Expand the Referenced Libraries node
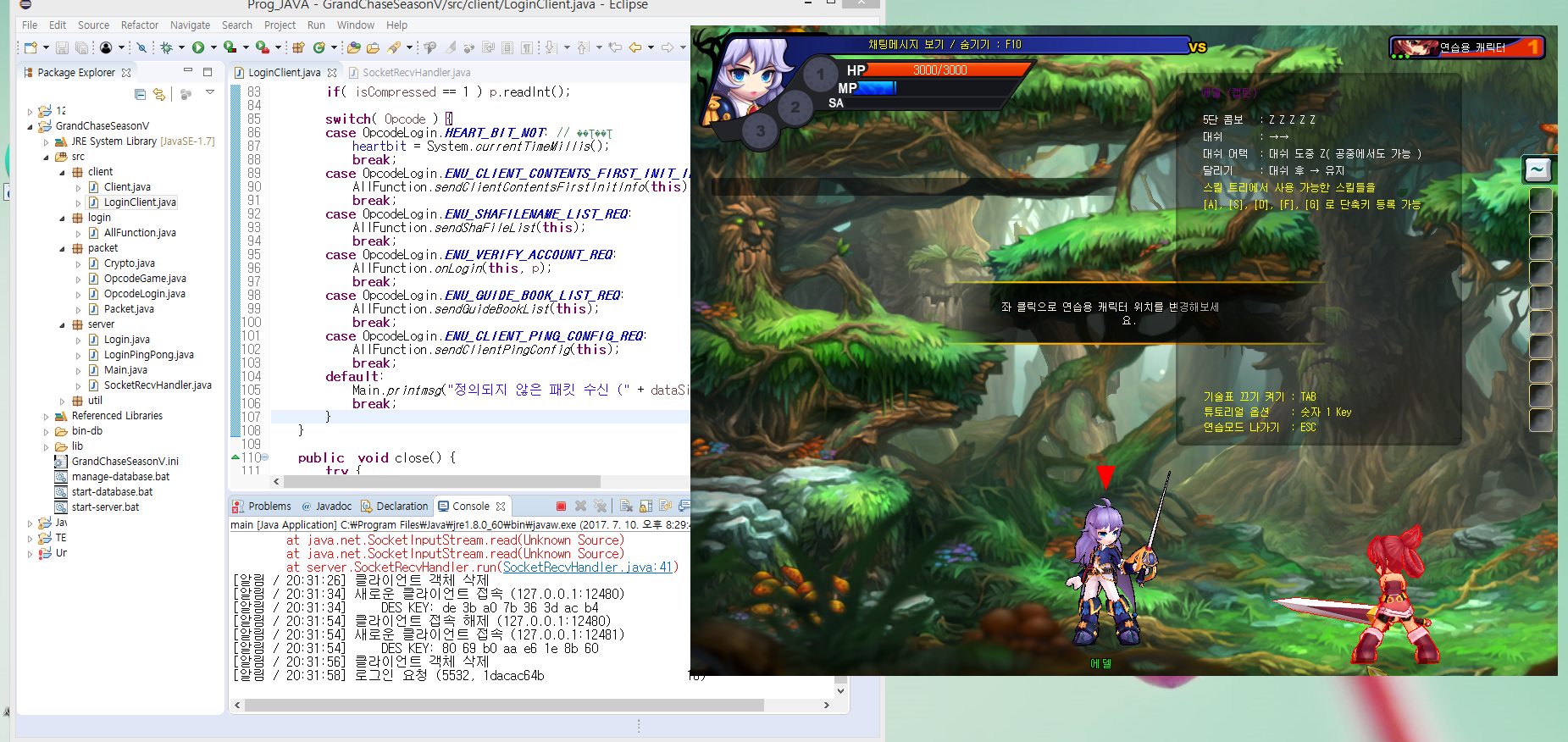 pyautogui.click(x=46, y=416)
